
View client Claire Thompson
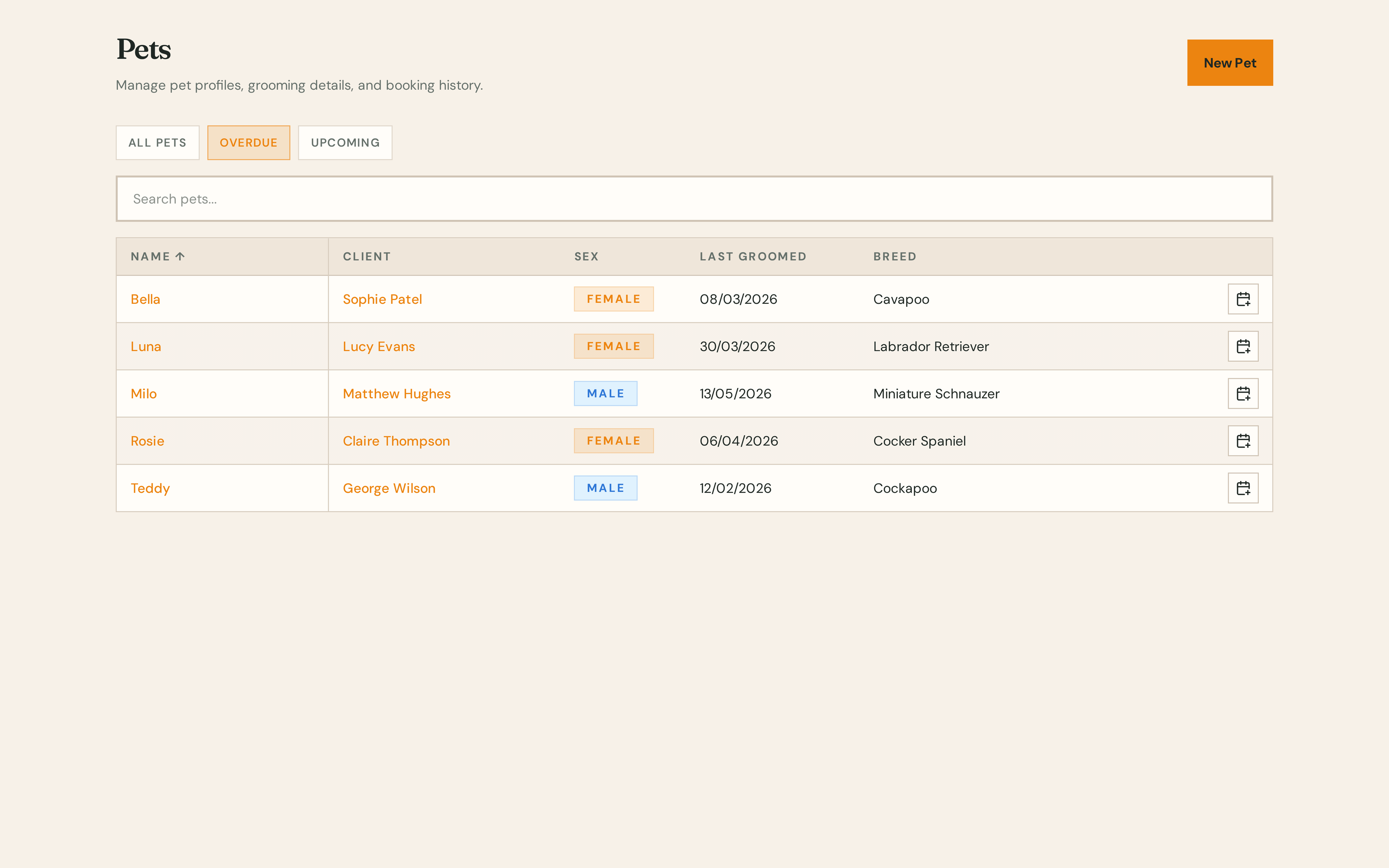(x=396, y=441)
